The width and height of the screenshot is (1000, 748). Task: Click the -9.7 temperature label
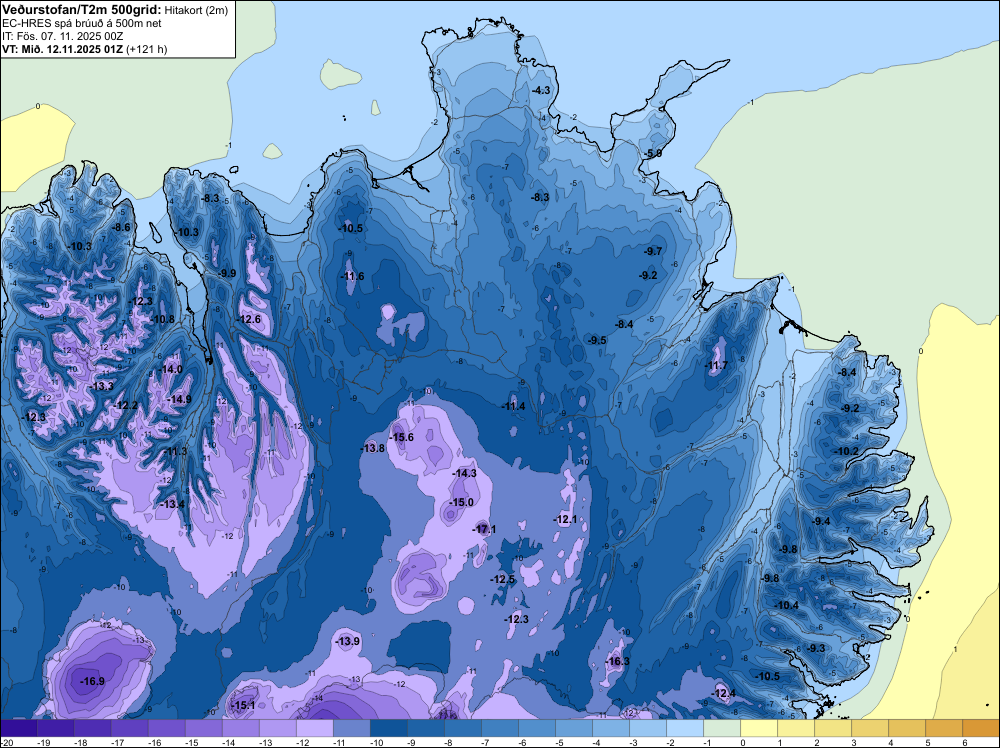(653, 251)
